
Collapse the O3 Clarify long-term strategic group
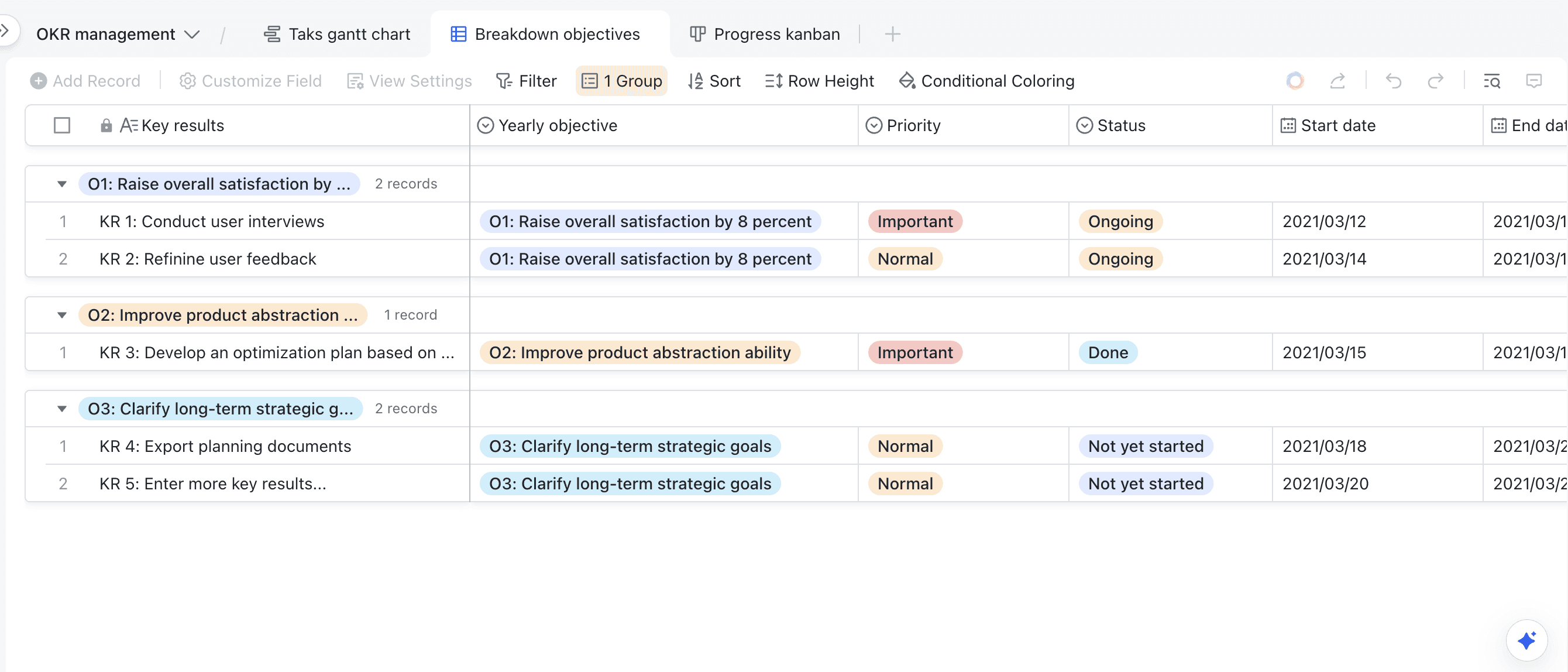(62, 409)
